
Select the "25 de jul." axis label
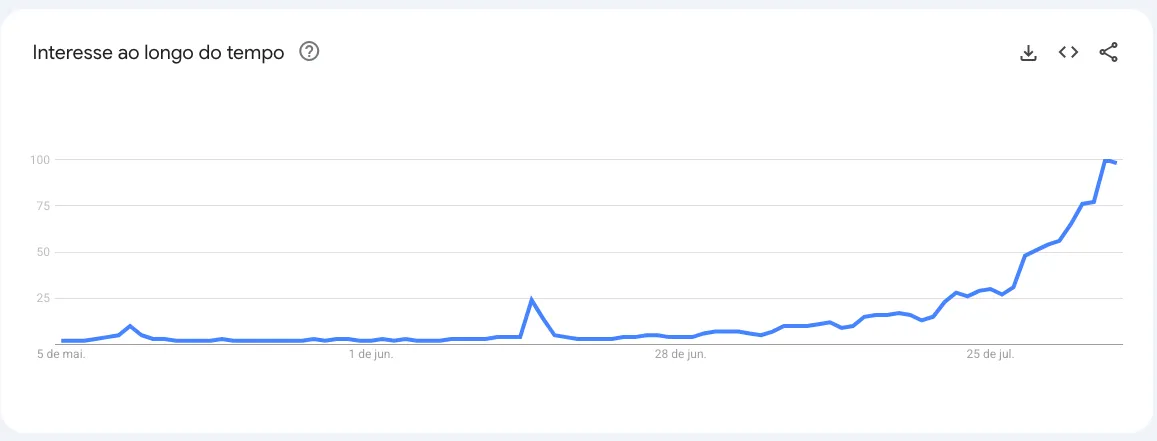[x=990, y=354]
